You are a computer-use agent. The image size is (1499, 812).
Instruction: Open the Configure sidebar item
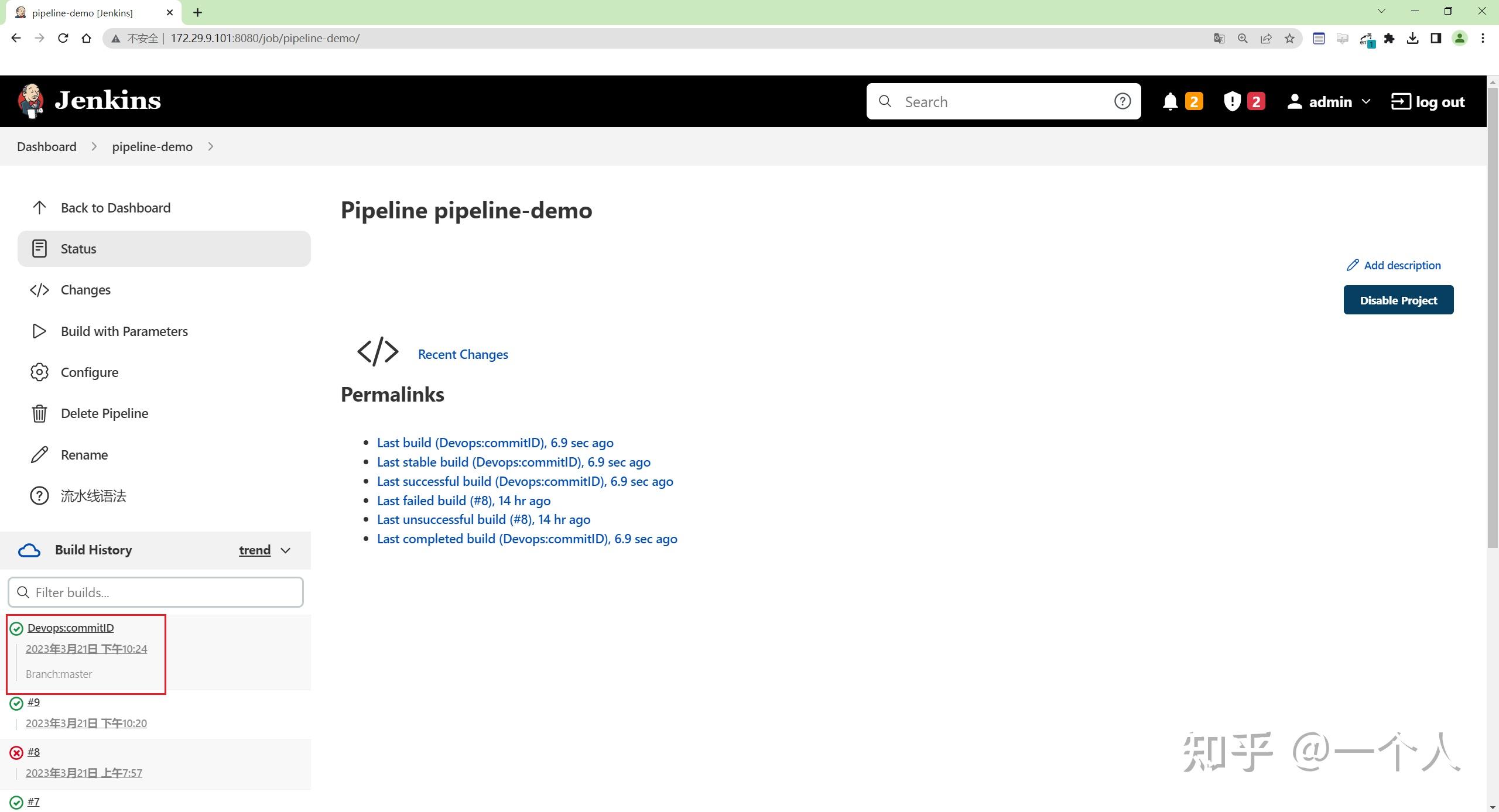pyautogui.click(x=89, y=372)
